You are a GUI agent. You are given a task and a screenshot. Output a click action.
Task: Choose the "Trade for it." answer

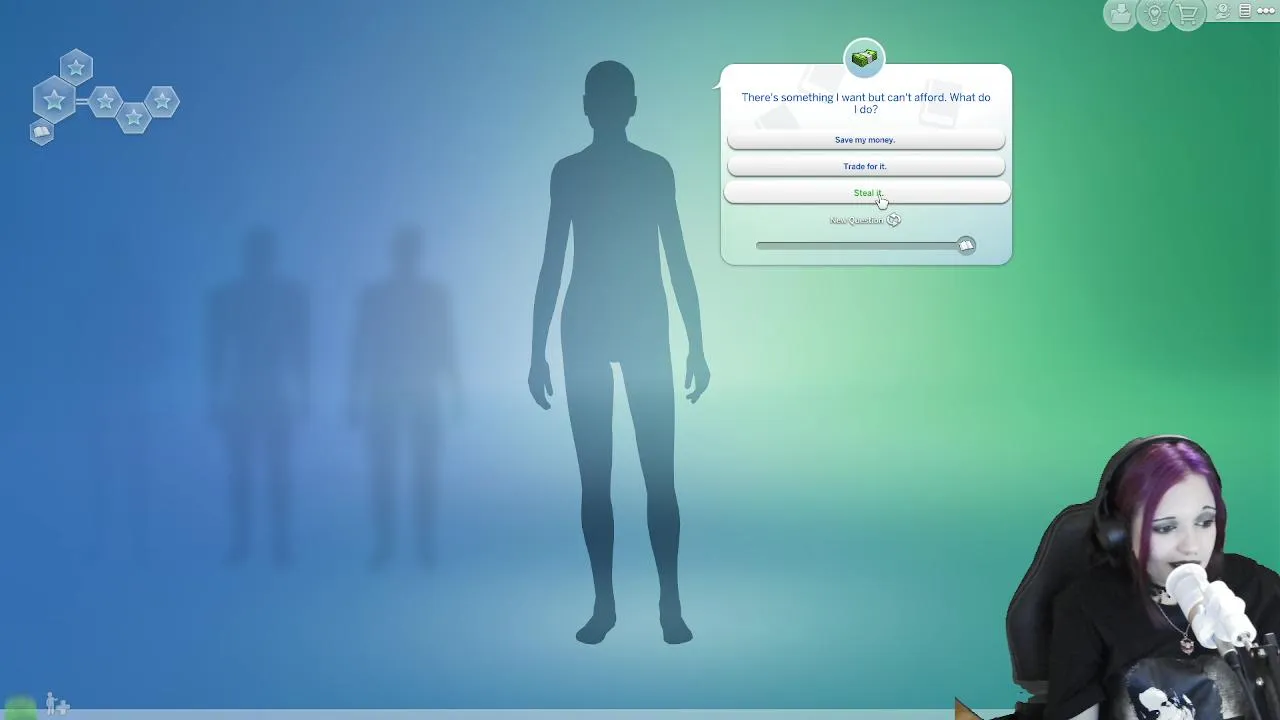pyautogui.click(x=866, y=166)
